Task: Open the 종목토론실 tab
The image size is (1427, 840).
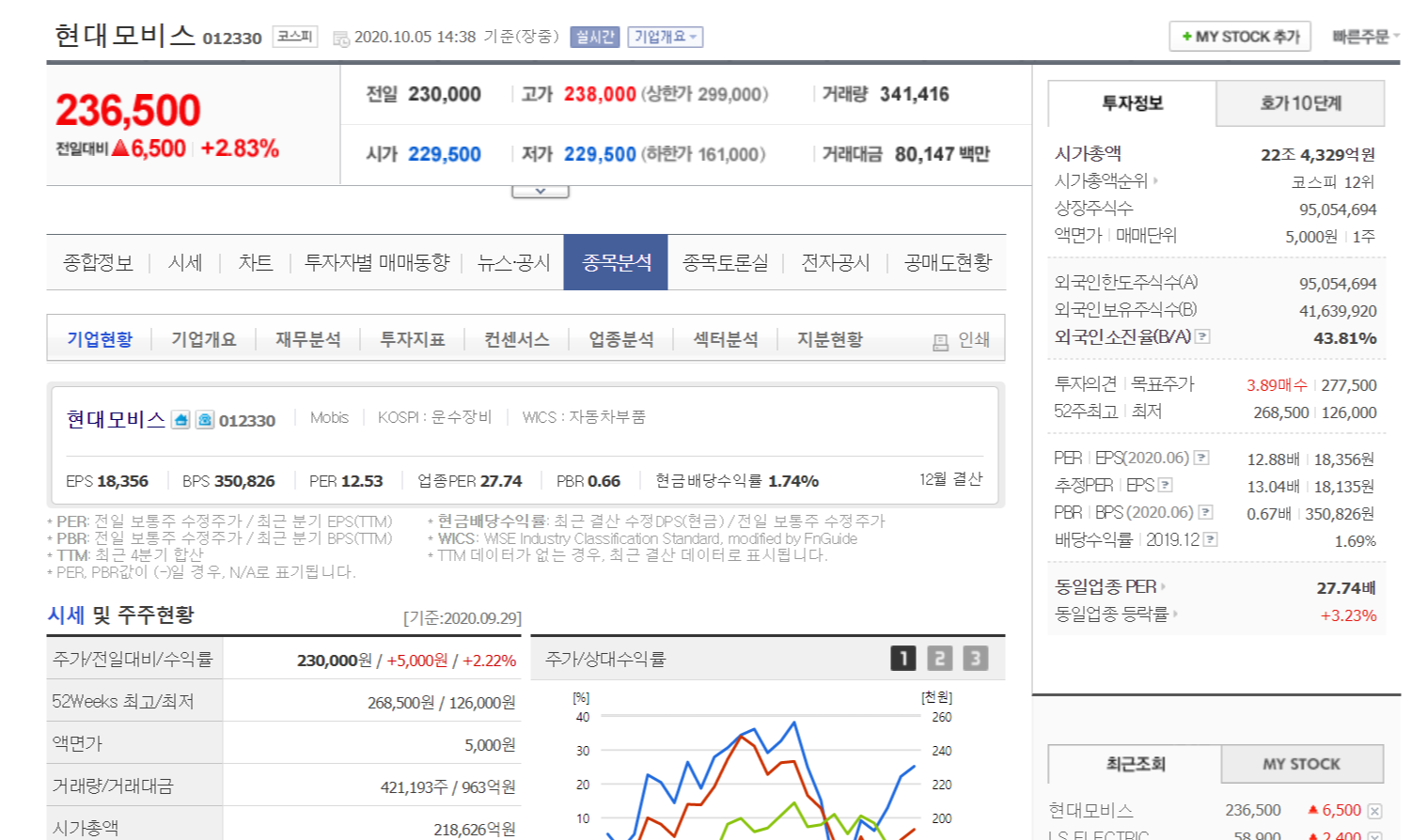Action: 726,263
